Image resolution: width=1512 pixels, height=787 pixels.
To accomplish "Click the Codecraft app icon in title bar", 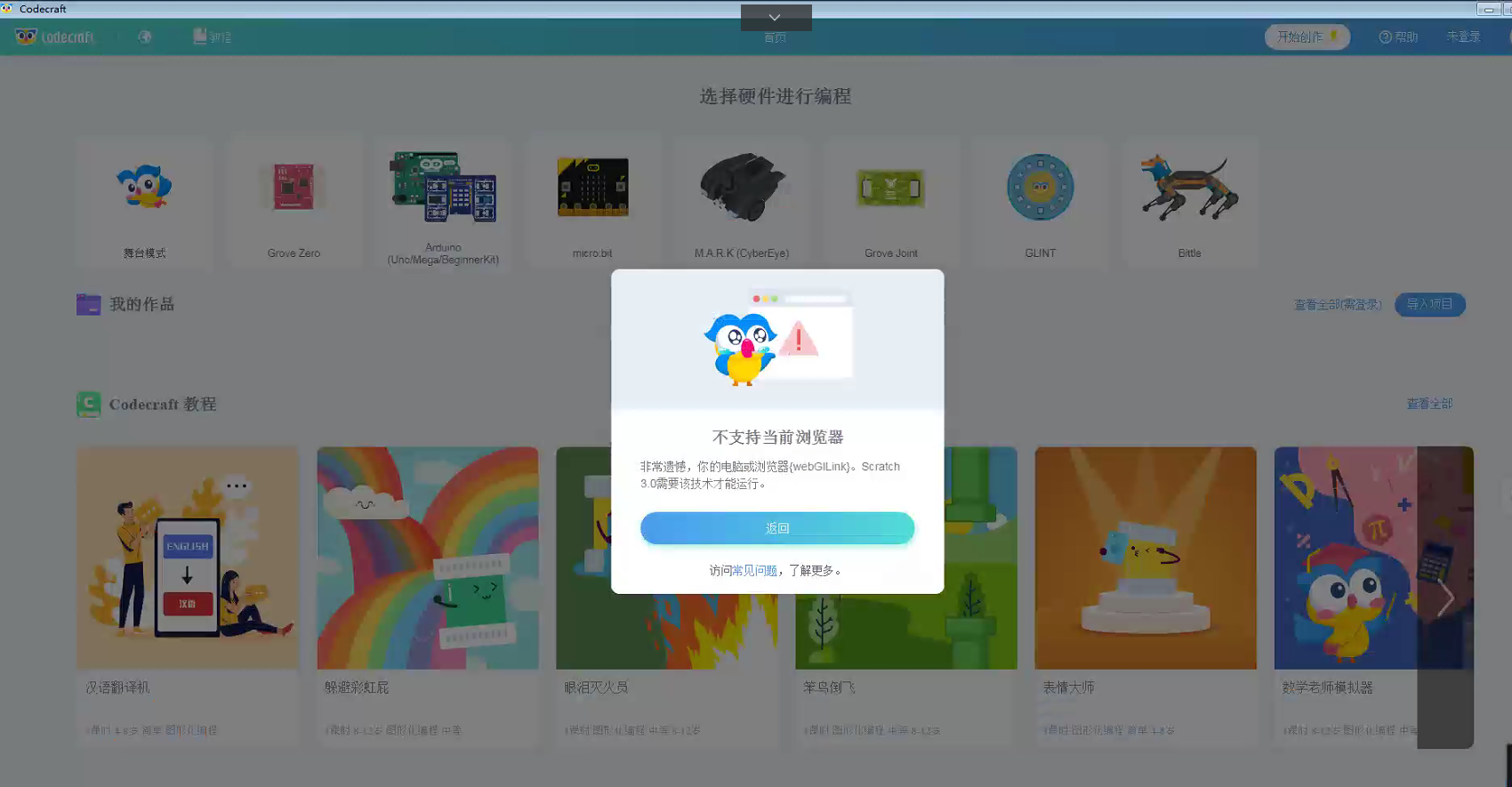I will coord(7,9).
